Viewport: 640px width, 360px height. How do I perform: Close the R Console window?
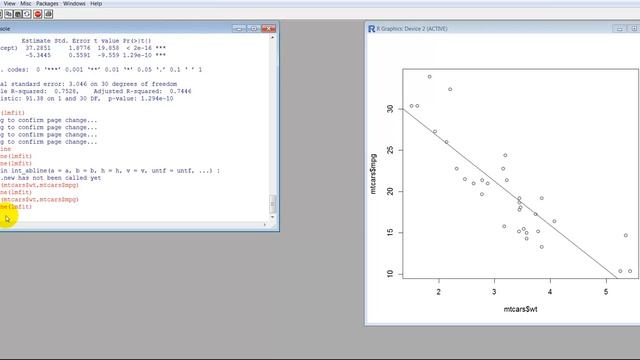point(269,29)
